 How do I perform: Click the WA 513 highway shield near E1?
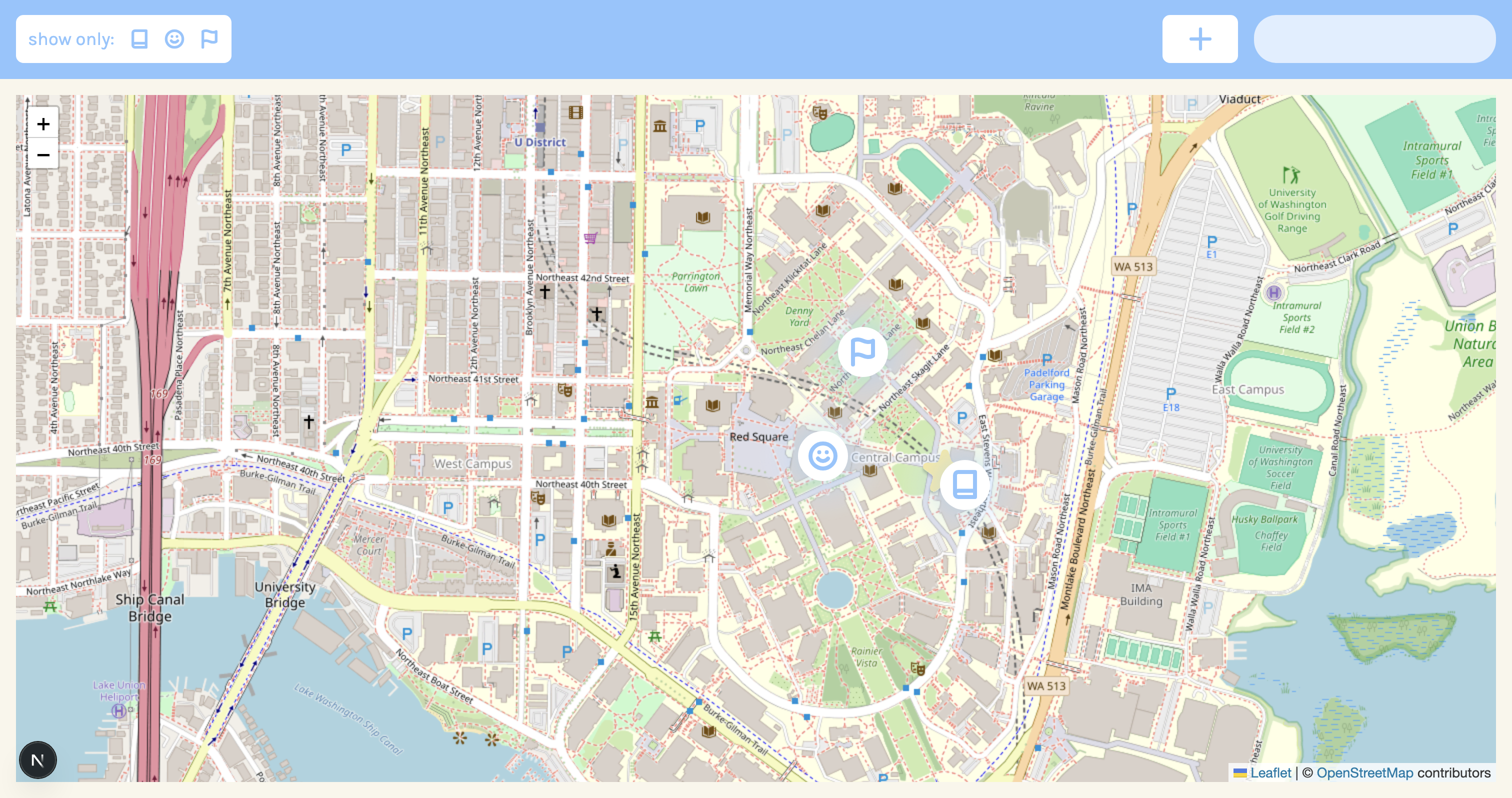(1133, 267)
